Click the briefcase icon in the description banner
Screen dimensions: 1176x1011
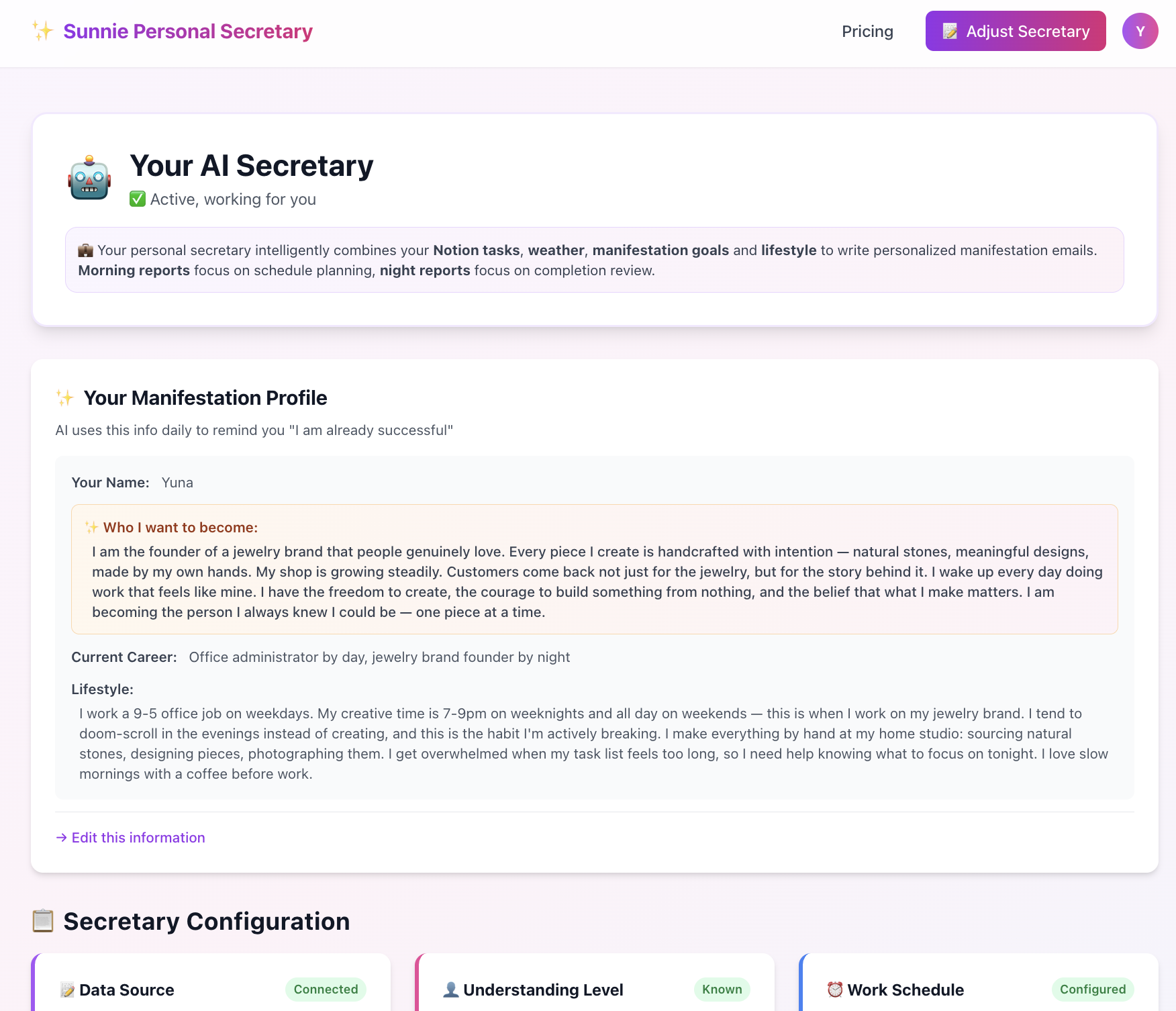point(85,250)
